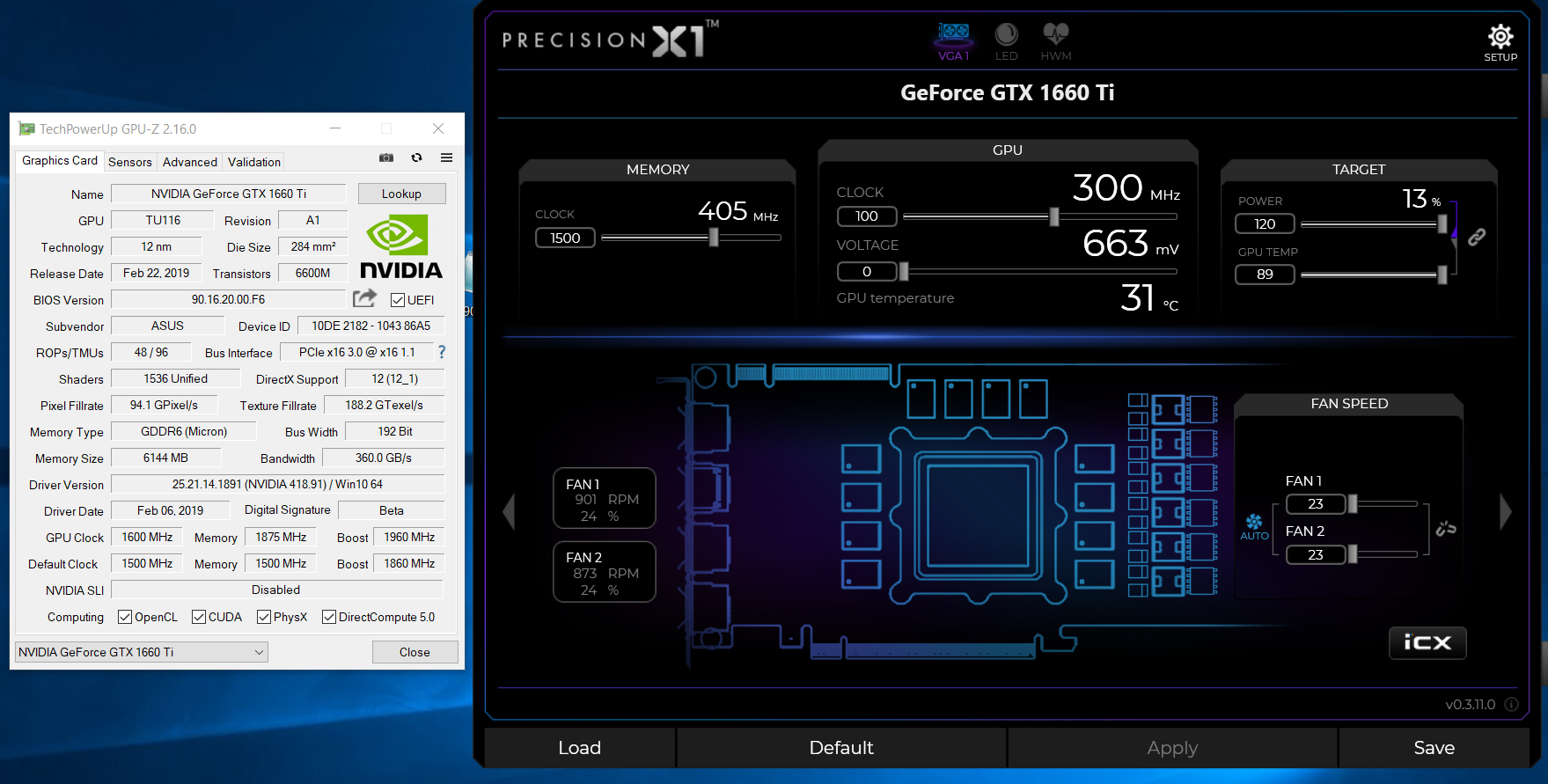
Task: Click the fan speed link icon
Action: (1445, 528)
